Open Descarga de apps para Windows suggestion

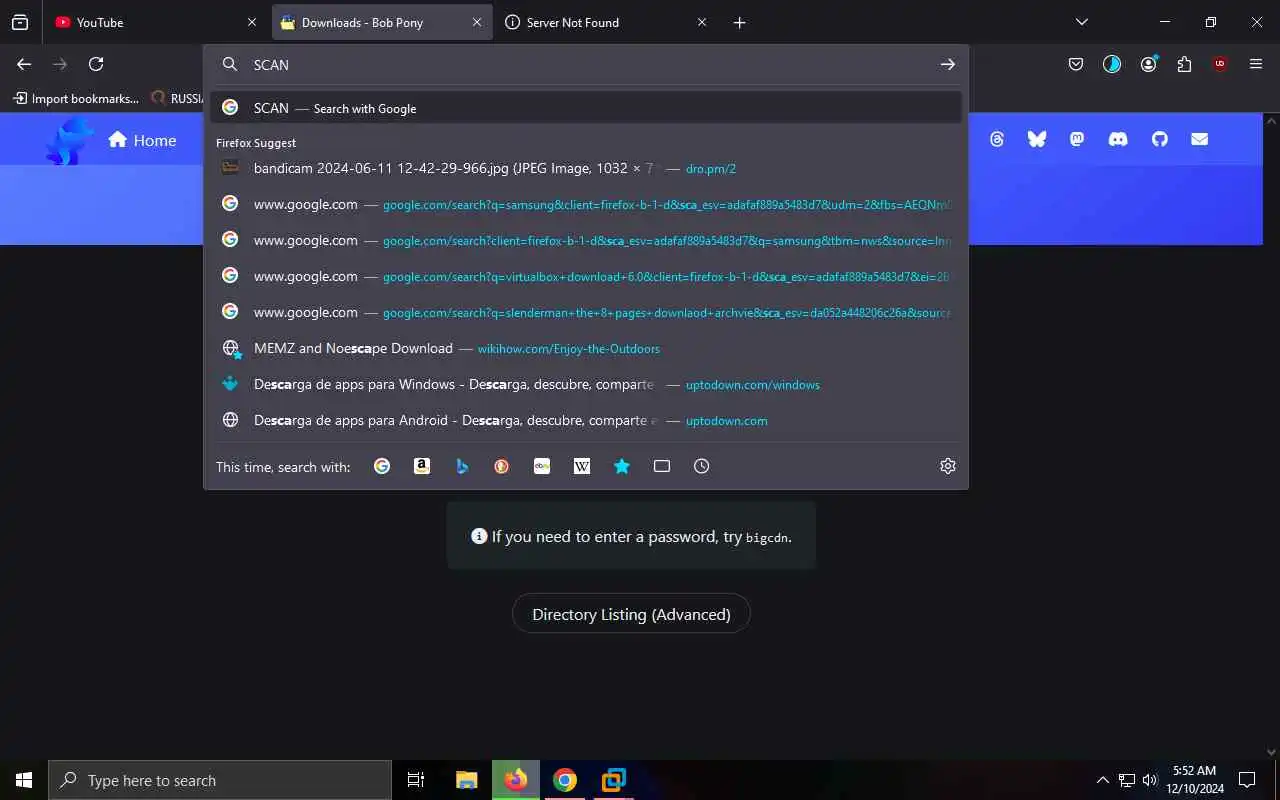(586, 384)
